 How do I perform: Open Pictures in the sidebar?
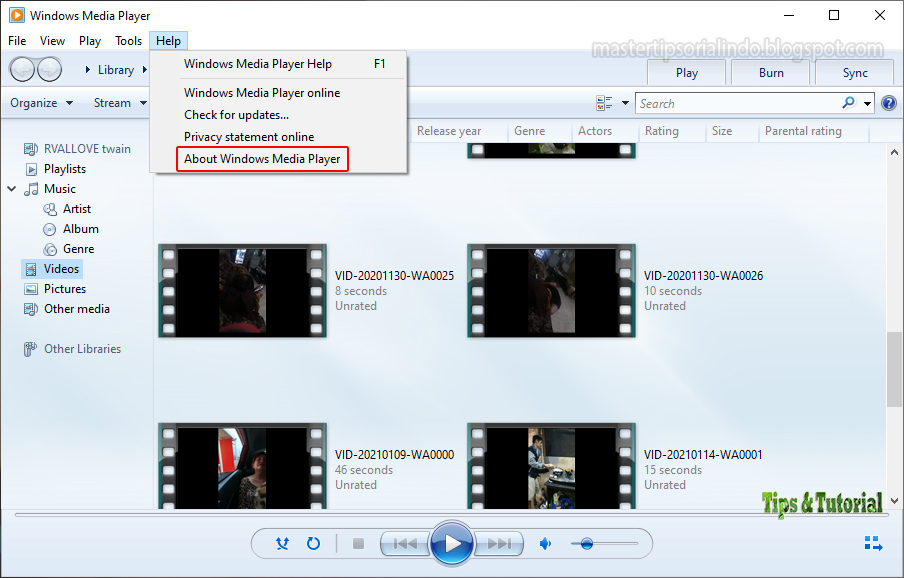coord(55,289)
